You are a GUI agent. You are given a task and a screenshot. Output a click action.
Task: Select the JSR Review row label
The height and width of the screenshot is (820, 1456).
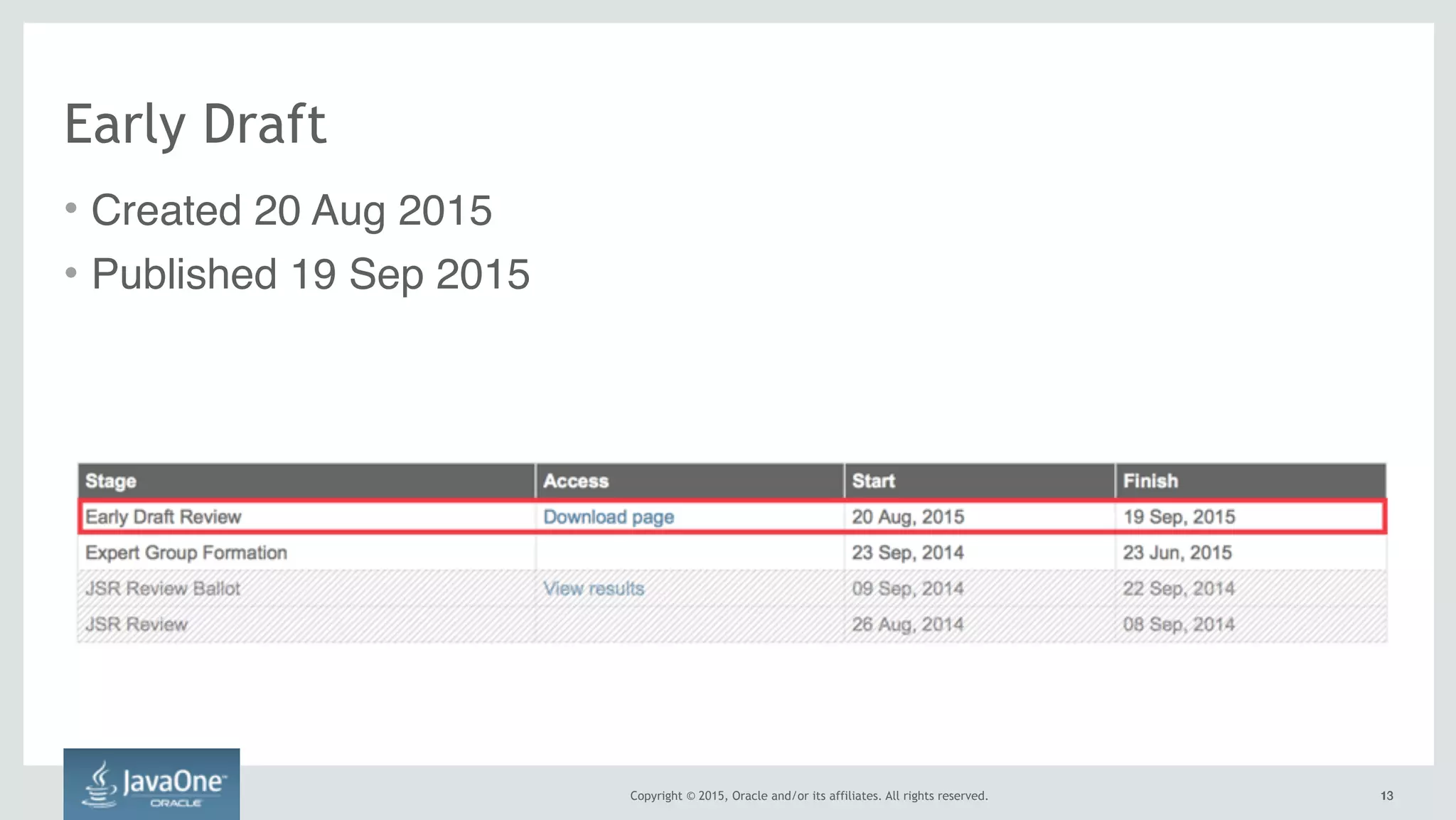[136, 624]
